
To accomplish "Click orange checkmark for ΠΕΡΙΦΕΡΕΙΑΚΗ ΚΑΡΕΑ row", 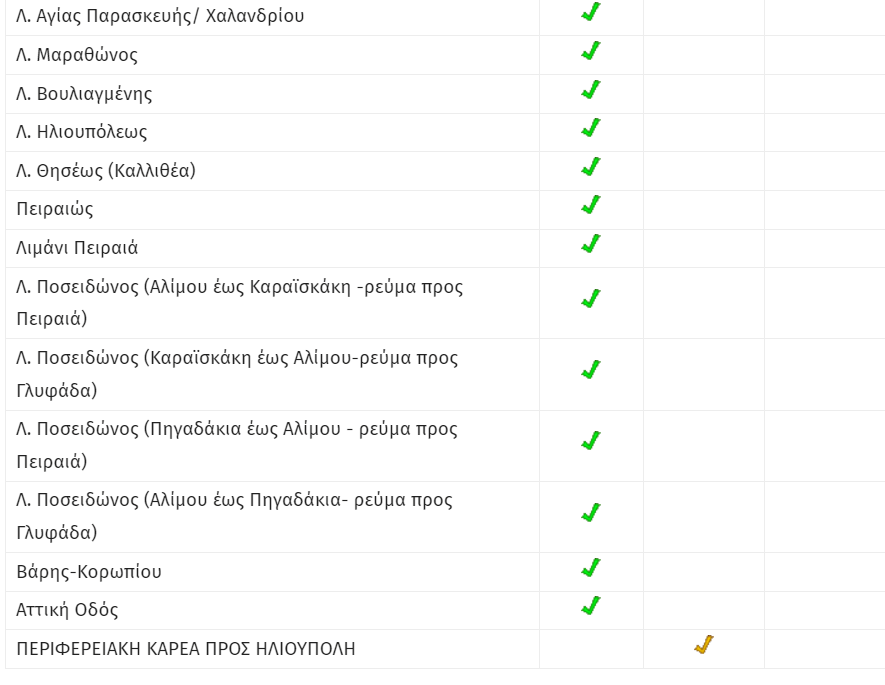I will click(x=704, y=644).
